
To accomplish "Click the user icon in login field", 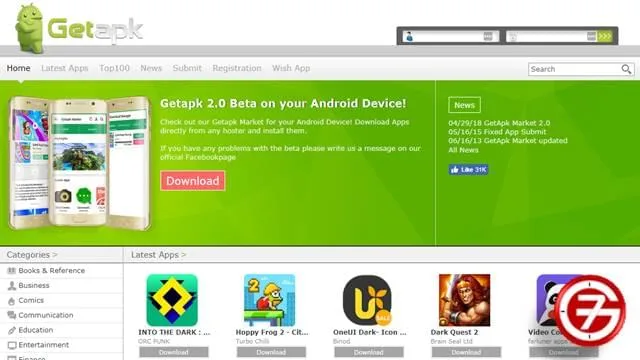I will [409, 37].
